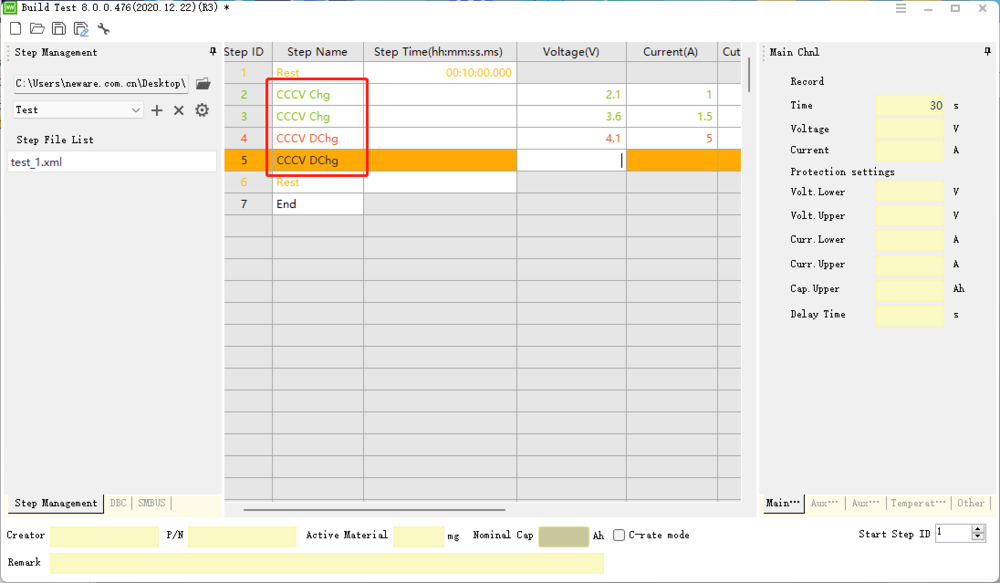Create a new step file from toolbar
Viewport: 1000px width, 583px height.
click(x=15, y=29)
